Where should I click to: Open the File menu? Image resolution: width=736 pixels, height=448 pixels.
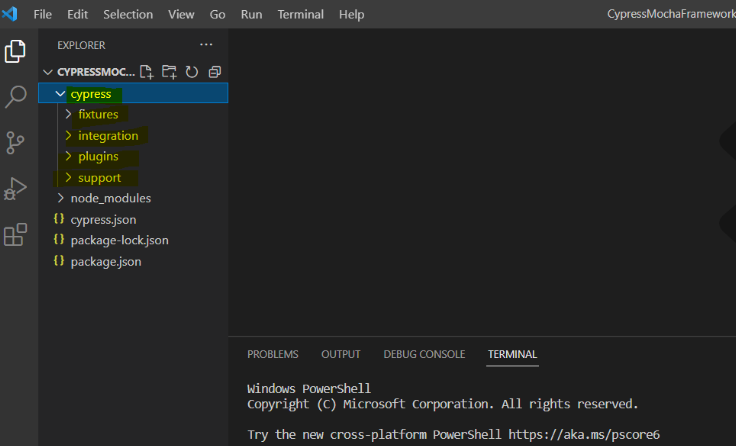pyautogui.click(x=43, y=15)
